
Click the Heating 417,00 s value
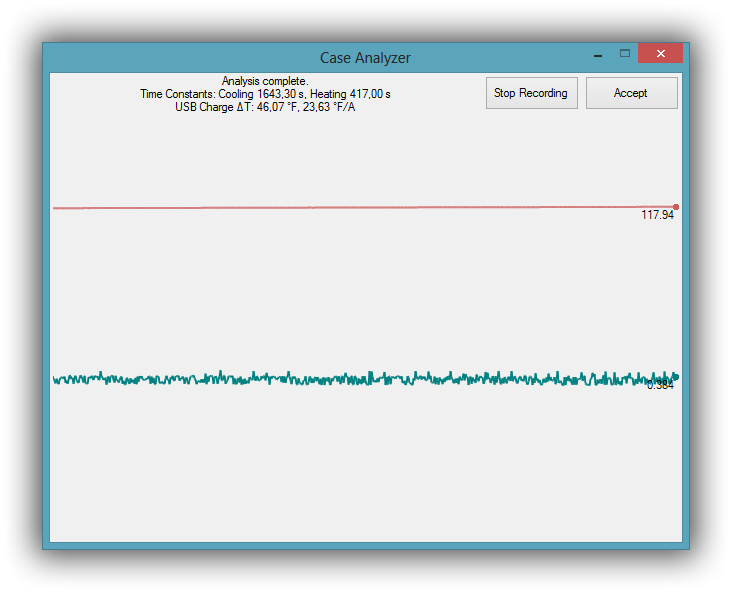point(351,94)
